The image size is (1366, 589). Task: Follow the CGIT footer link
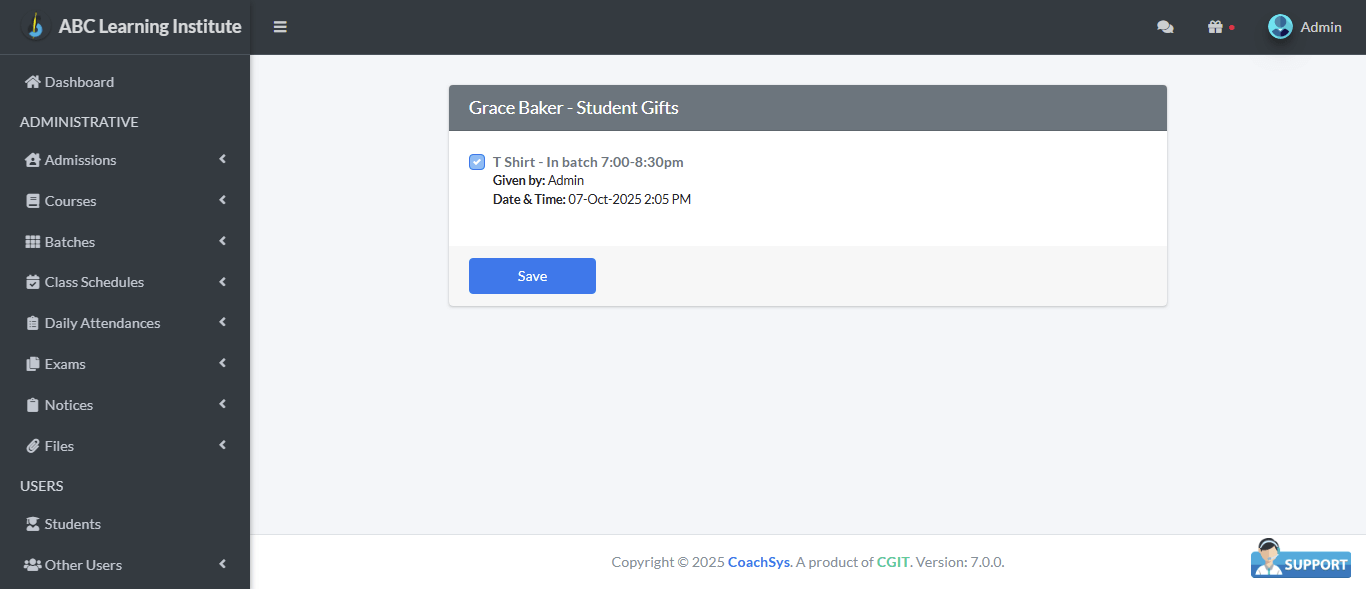coord(893,562)
